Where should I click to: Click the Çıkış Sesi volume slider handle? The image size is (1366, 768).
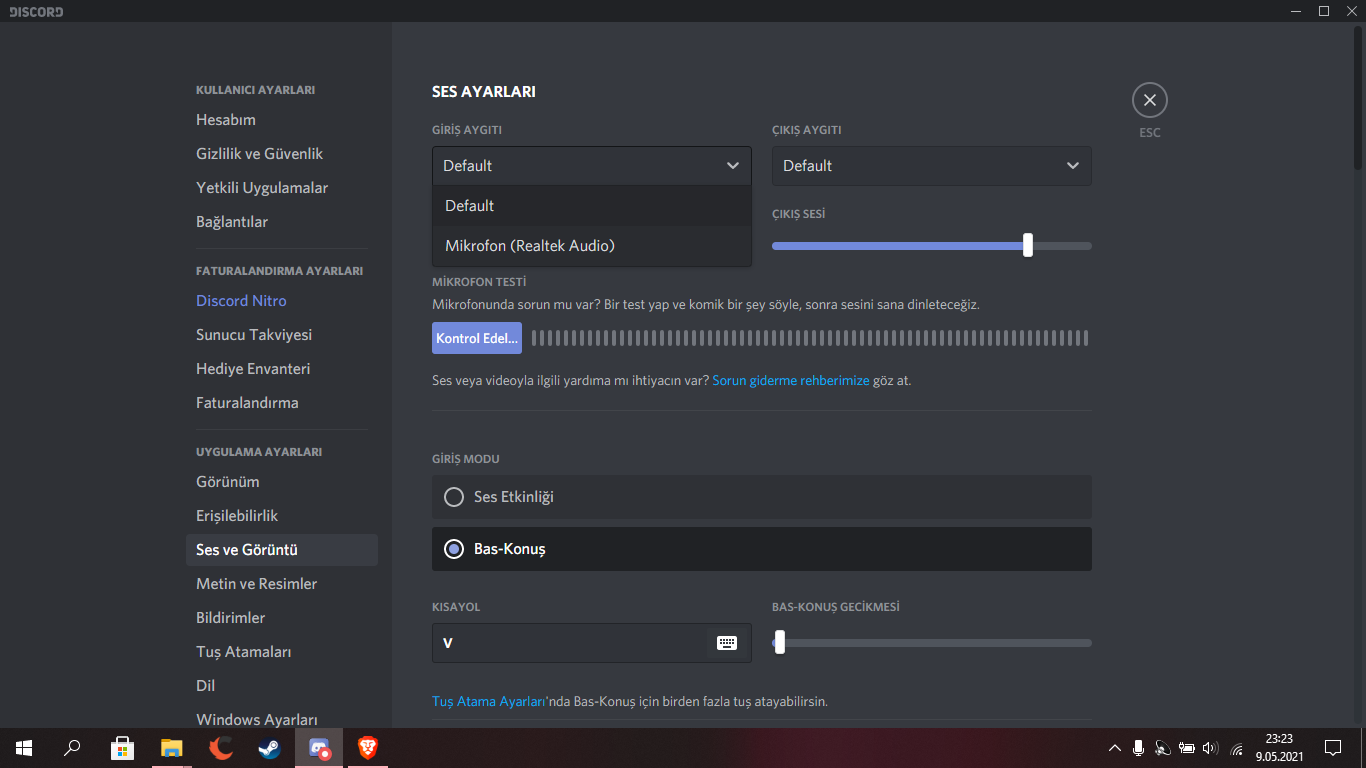(1028, 245)
